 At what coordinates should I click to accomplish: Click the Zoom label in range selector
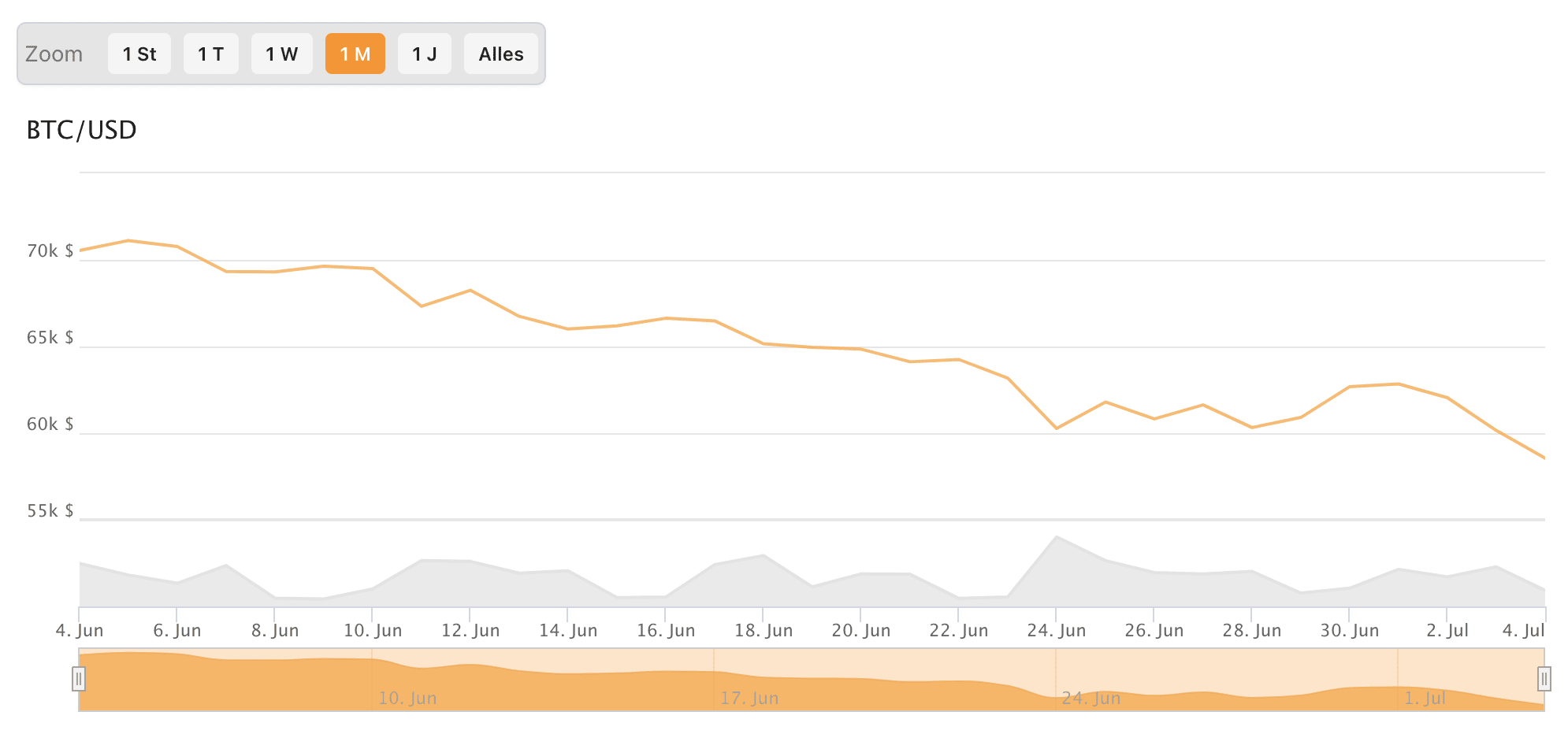[x=54, y=54]
